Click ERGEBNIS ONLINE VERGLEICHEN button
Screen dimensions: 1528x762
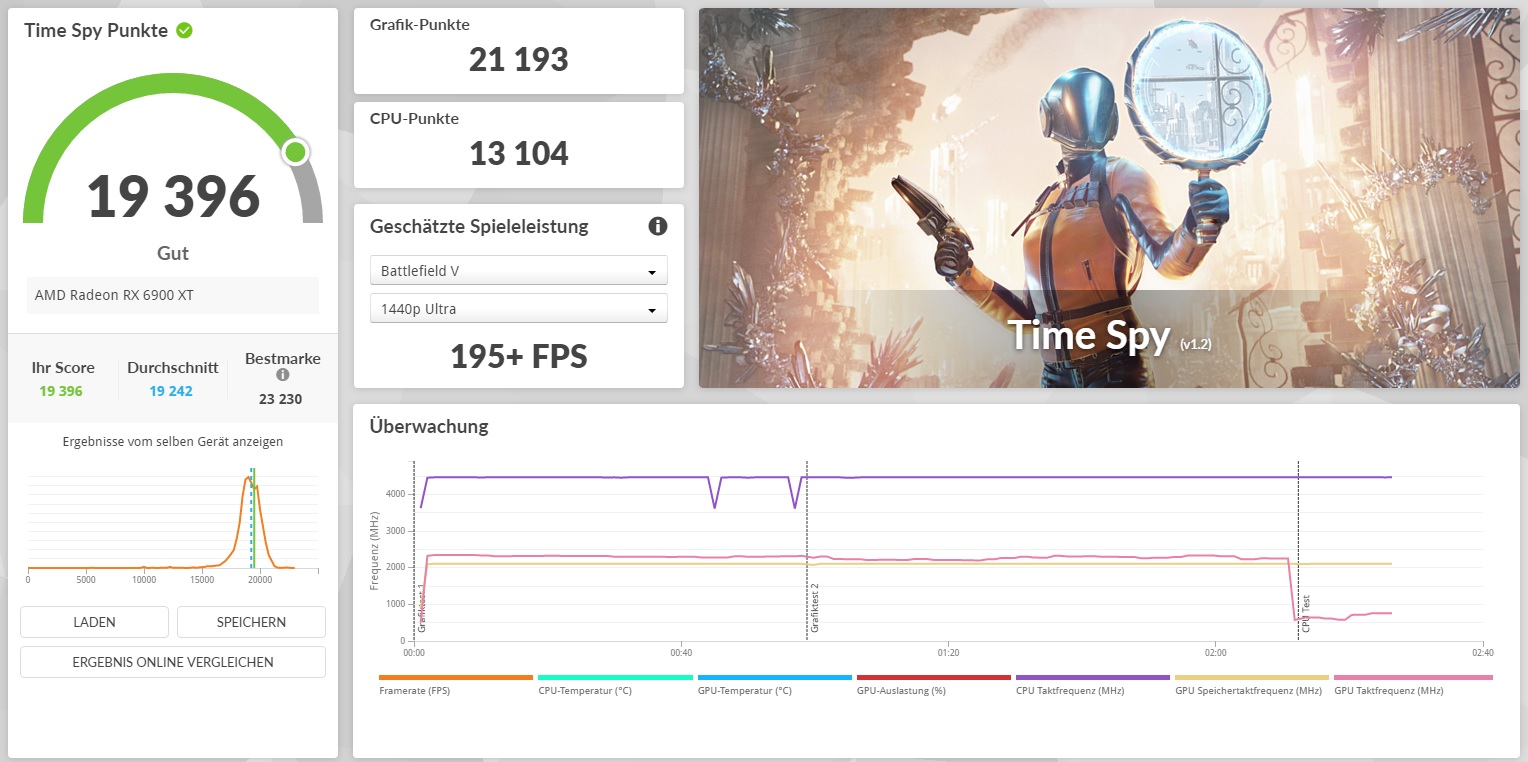point(173,662)
